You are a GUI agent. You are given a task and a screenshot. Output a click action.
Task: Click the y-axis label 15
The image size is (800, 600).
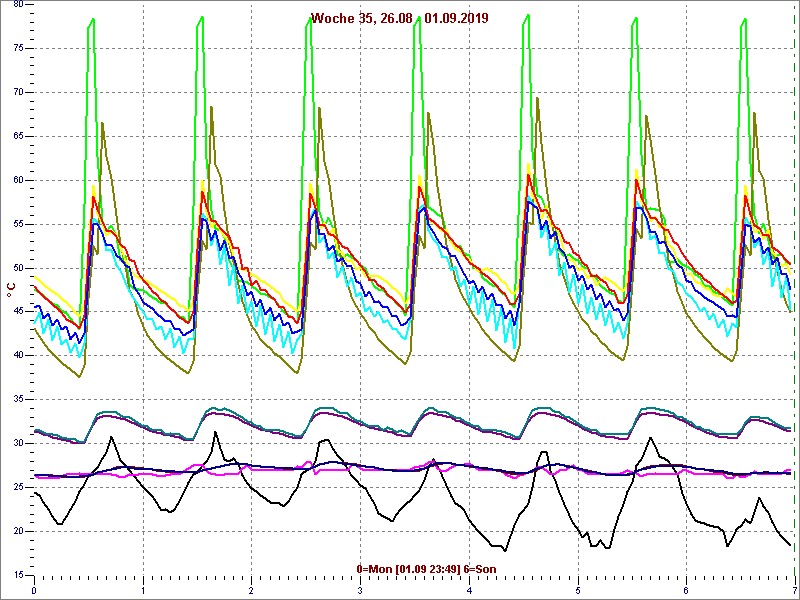point(17,575)
